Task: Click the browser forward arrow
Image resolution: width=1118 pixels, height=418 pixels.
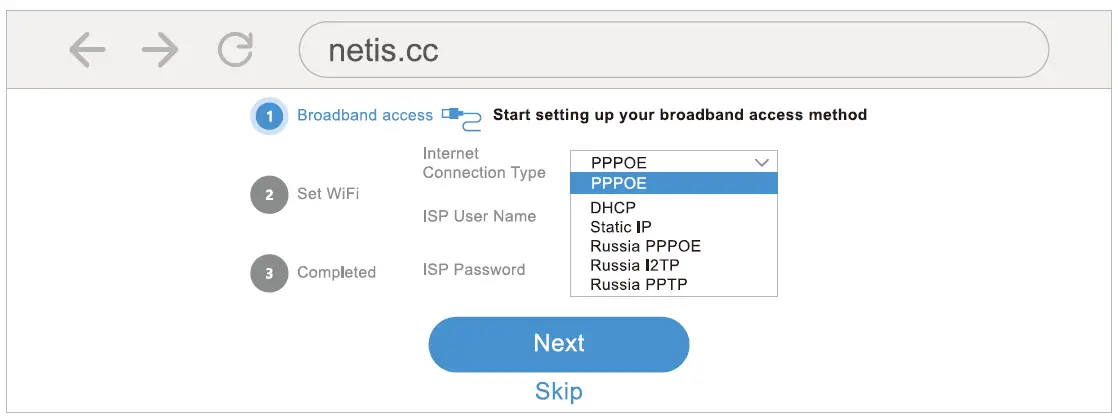Action: (159, 50)
